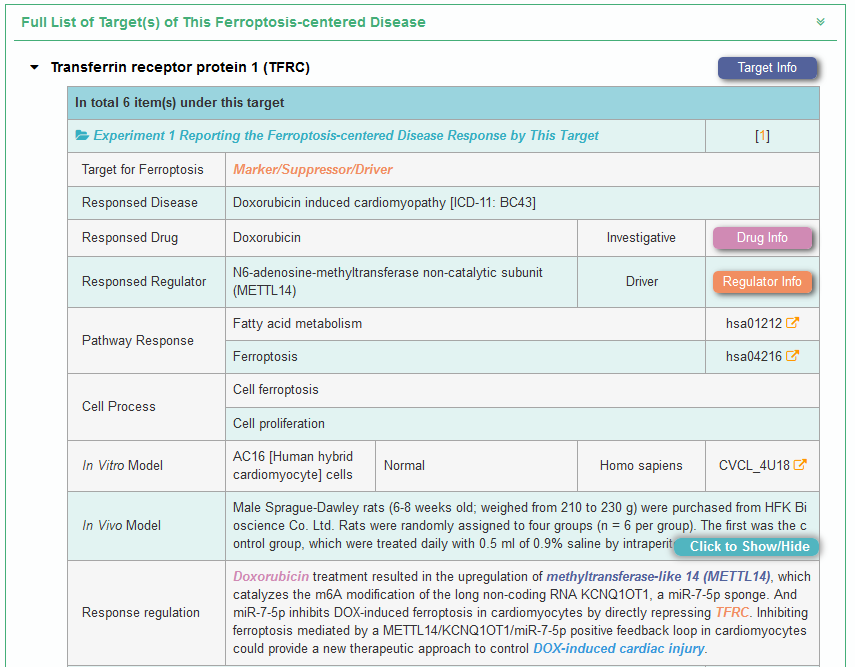855x667 pixels.
Task: Collapse the Full List of Targets section
Action: 820,22
